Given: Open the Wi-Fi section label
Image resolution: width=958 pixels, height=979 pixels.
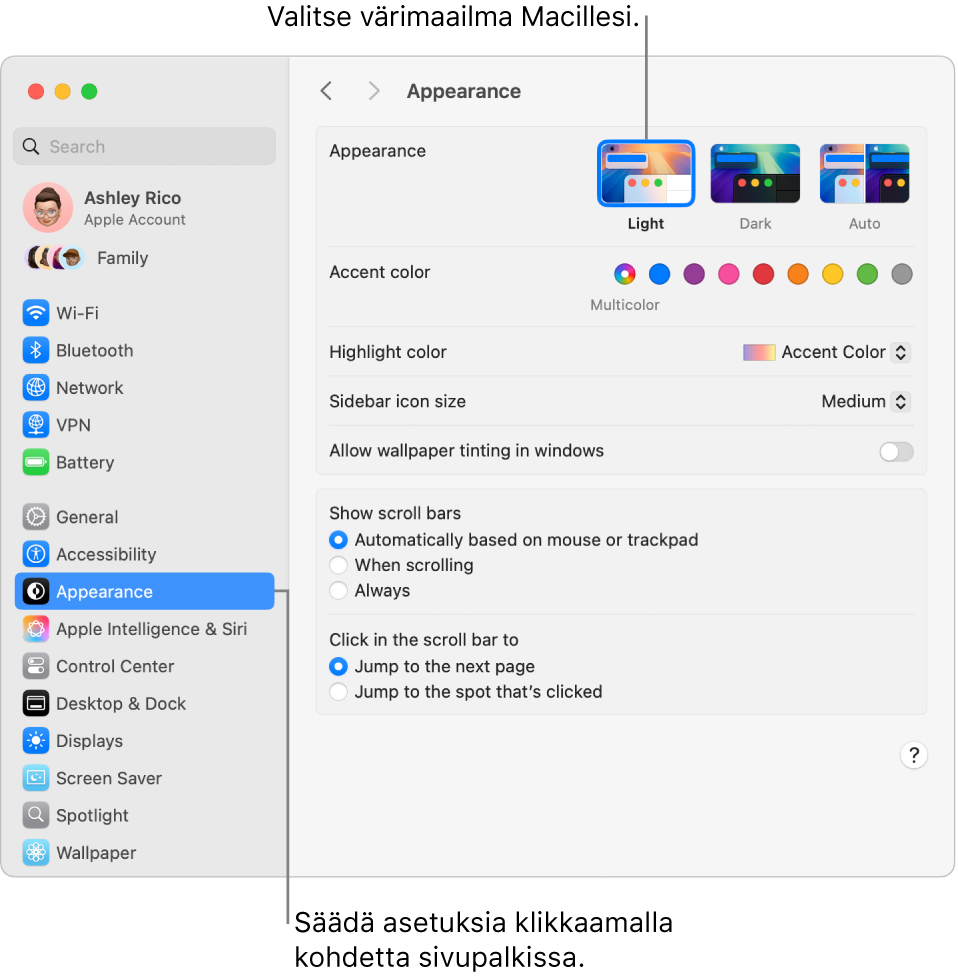Looking at the screenshot, I should point(77,313).
